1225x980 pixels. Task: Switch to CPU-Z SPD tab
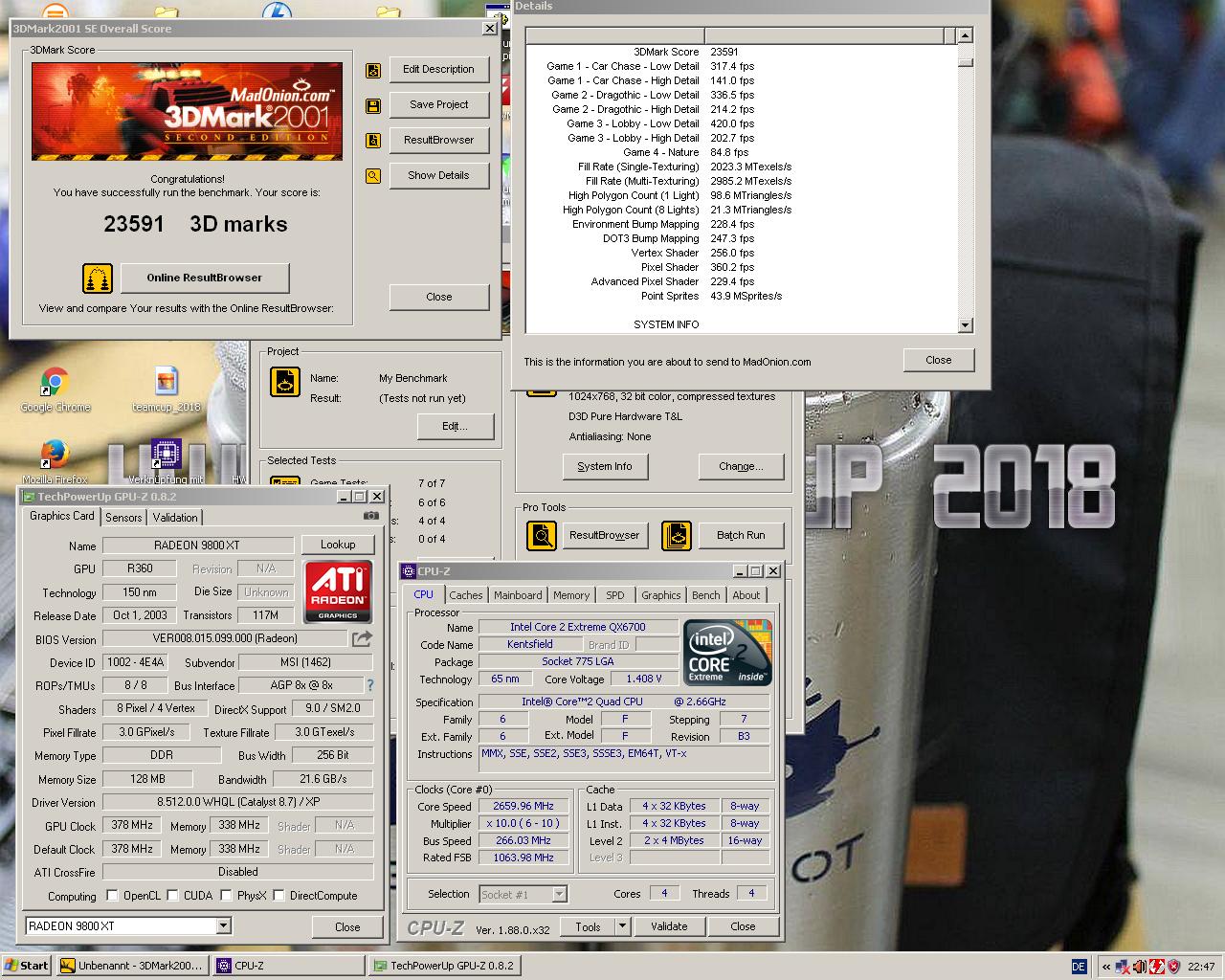pyautogui.click(x=615, y=595)
